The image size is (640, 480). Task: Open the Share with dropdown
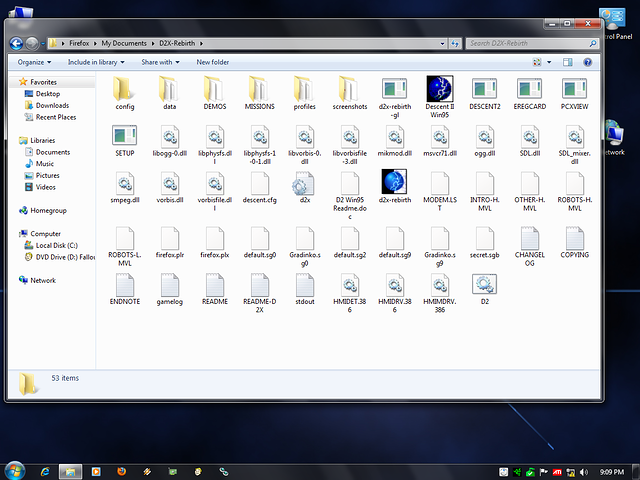(160, 62)
